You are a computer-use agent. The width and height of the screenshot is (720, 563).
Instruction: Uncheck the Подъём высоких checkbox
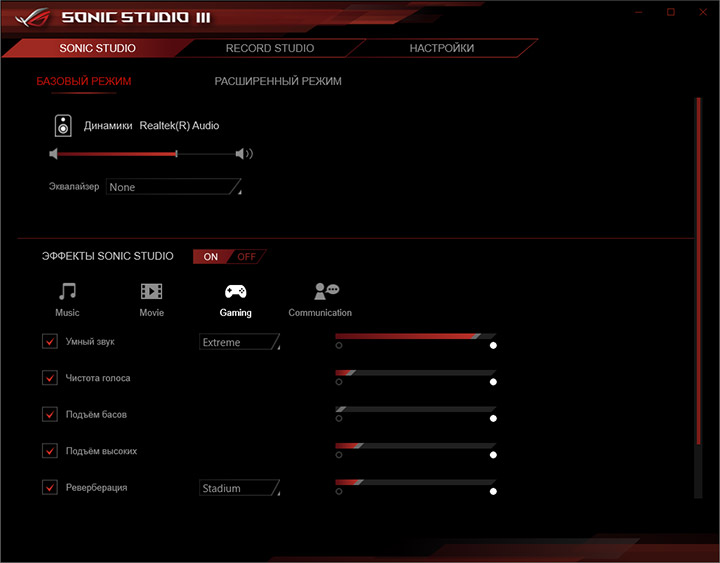(x=50, y=451)
